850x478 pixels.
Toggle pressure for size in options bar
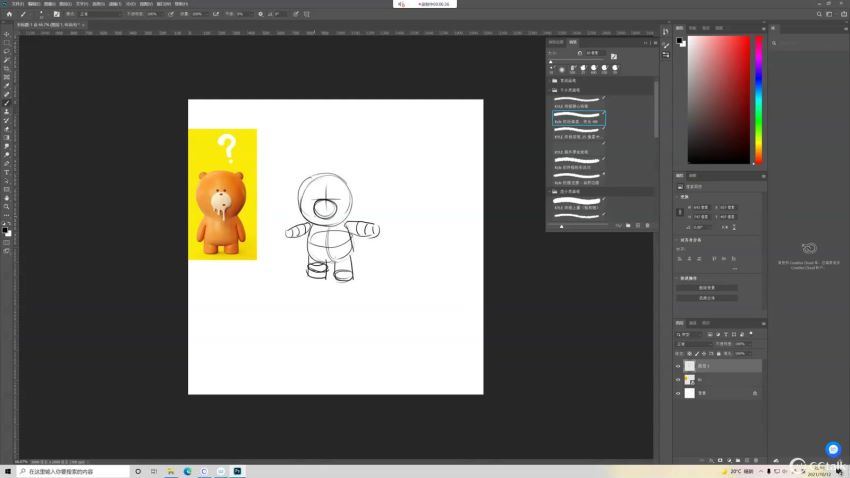click(x=296, y=14)
